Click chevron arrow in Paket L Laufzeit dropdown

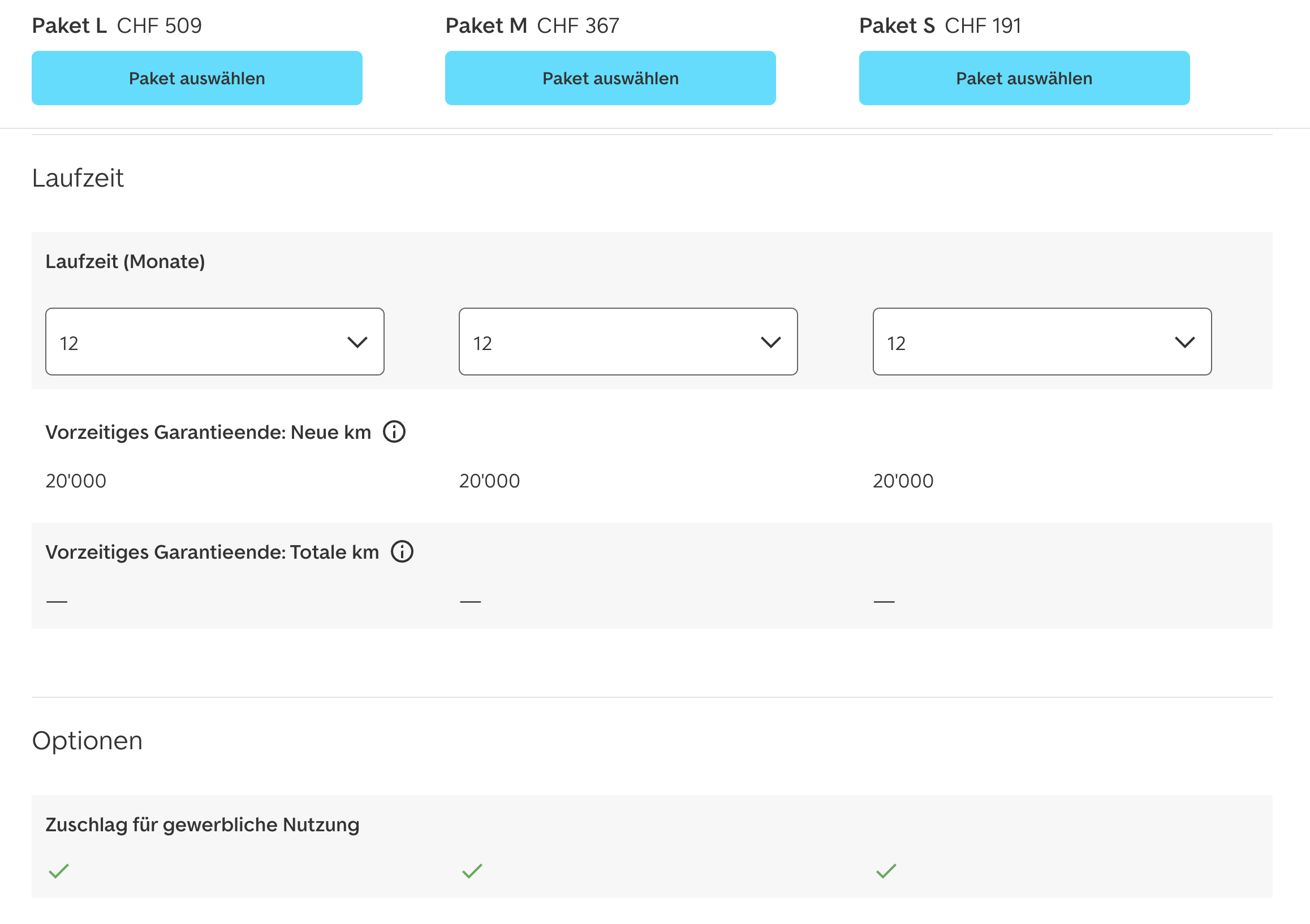(x=357, y=342)
